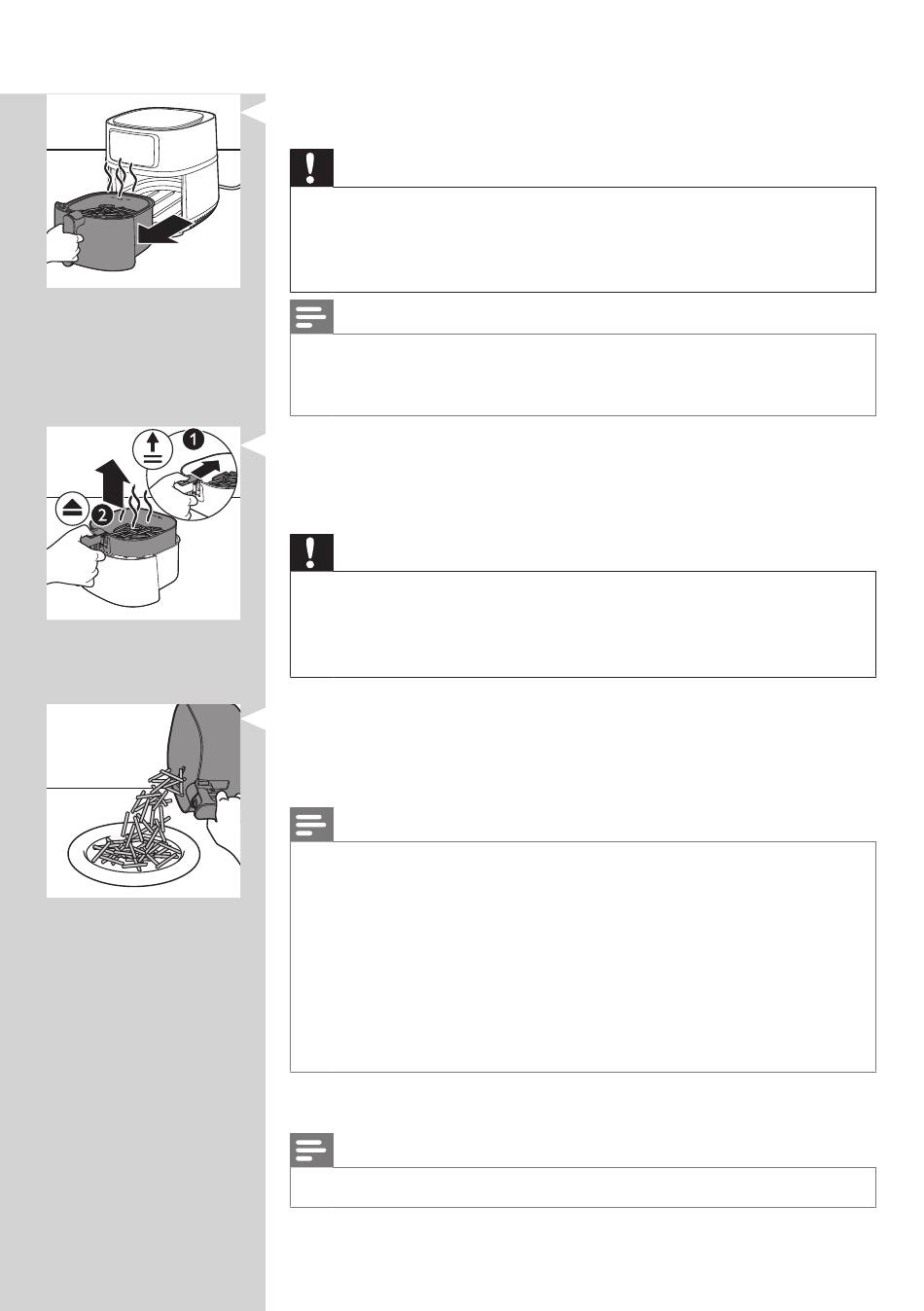Click the note icon beside the fries-pouring illustration
The image size is (924, 1311).
[311, 825]
